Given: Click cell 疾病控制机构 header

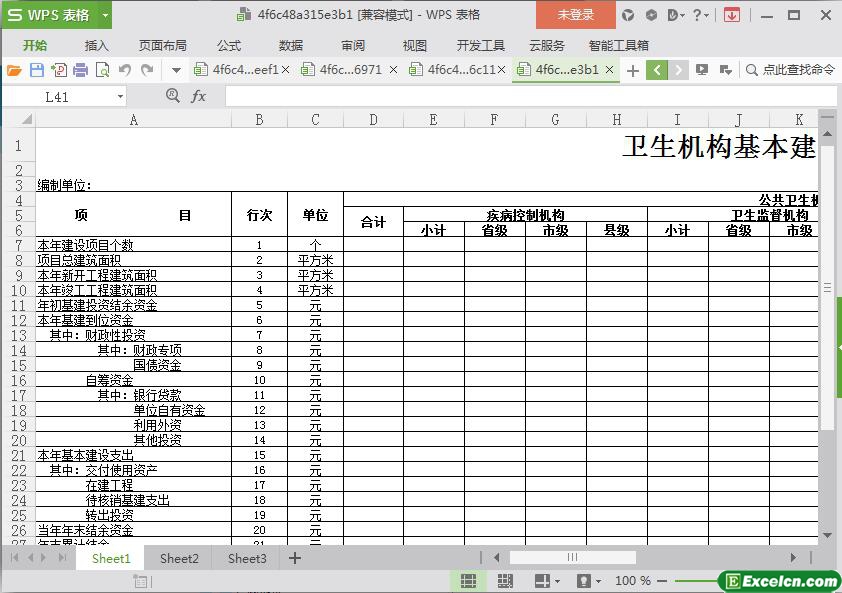Looking at the screenshot, I should click(x=525, y=215).
